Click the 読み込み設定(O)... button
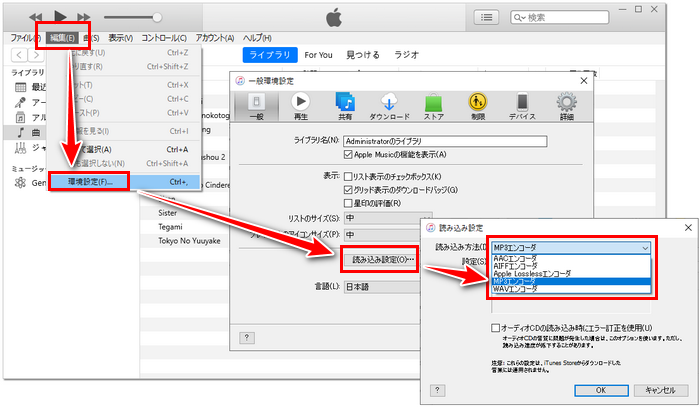Image resolution: width=700 pixels, height=407 pixels. [x=383, y=259]
